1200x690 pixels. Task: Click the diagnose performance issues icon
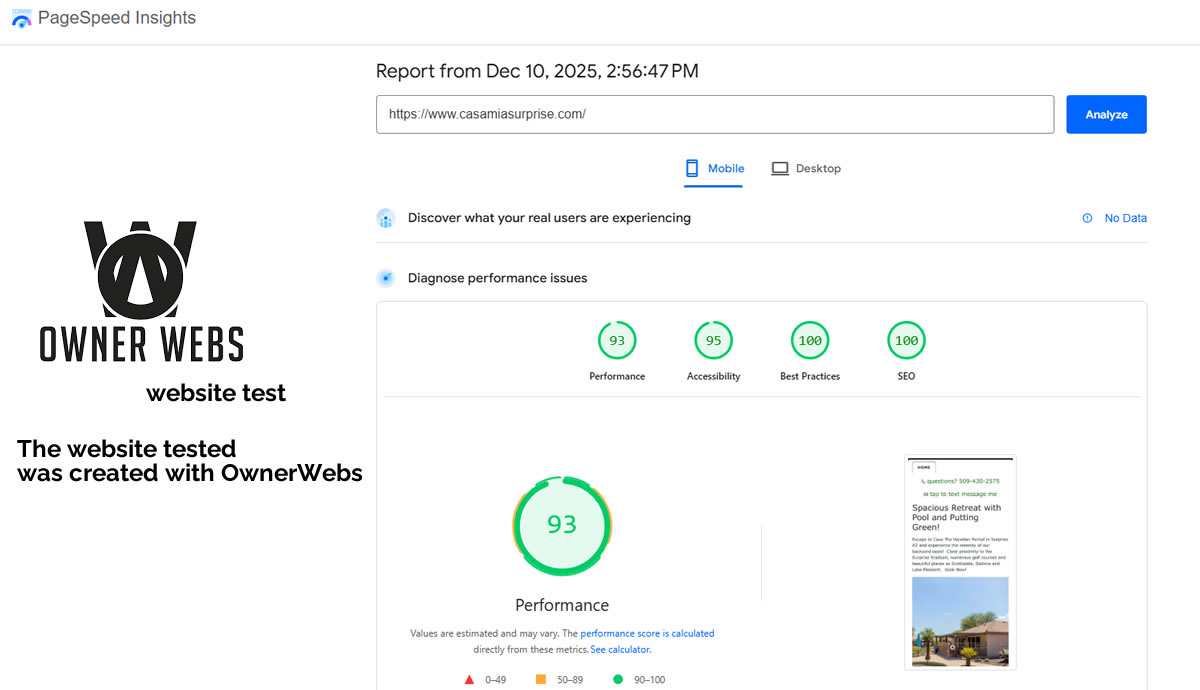click(386, 278)
